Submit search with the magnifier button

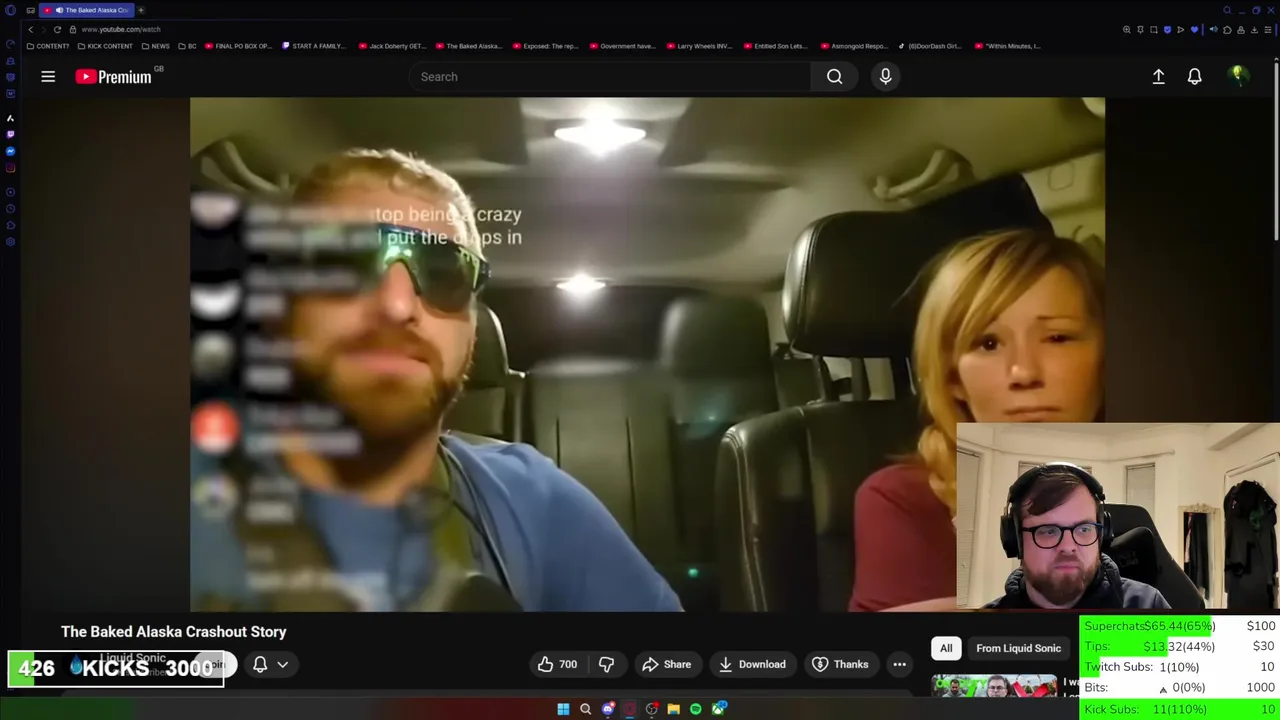coord(834,76)
